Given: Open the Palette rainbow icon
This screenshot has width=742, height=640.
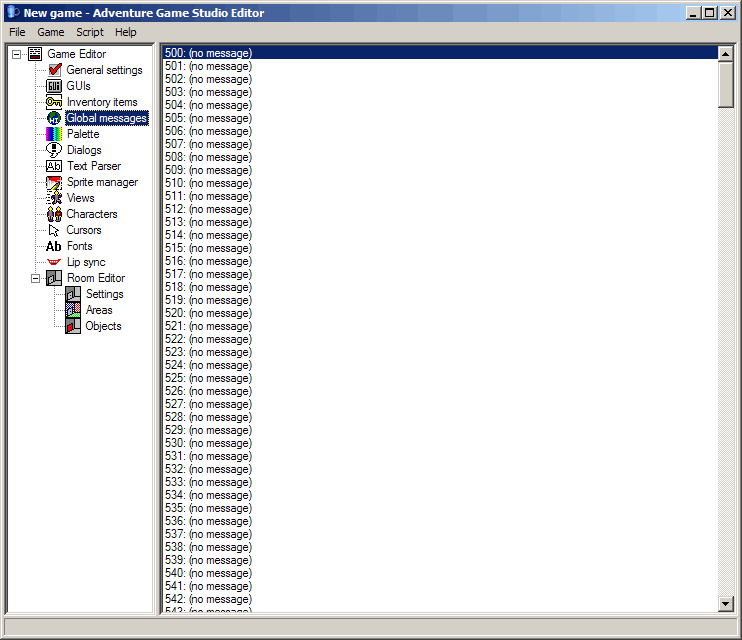Looking at the screenshot, I should pyautogui.click(x=54, y=134).
